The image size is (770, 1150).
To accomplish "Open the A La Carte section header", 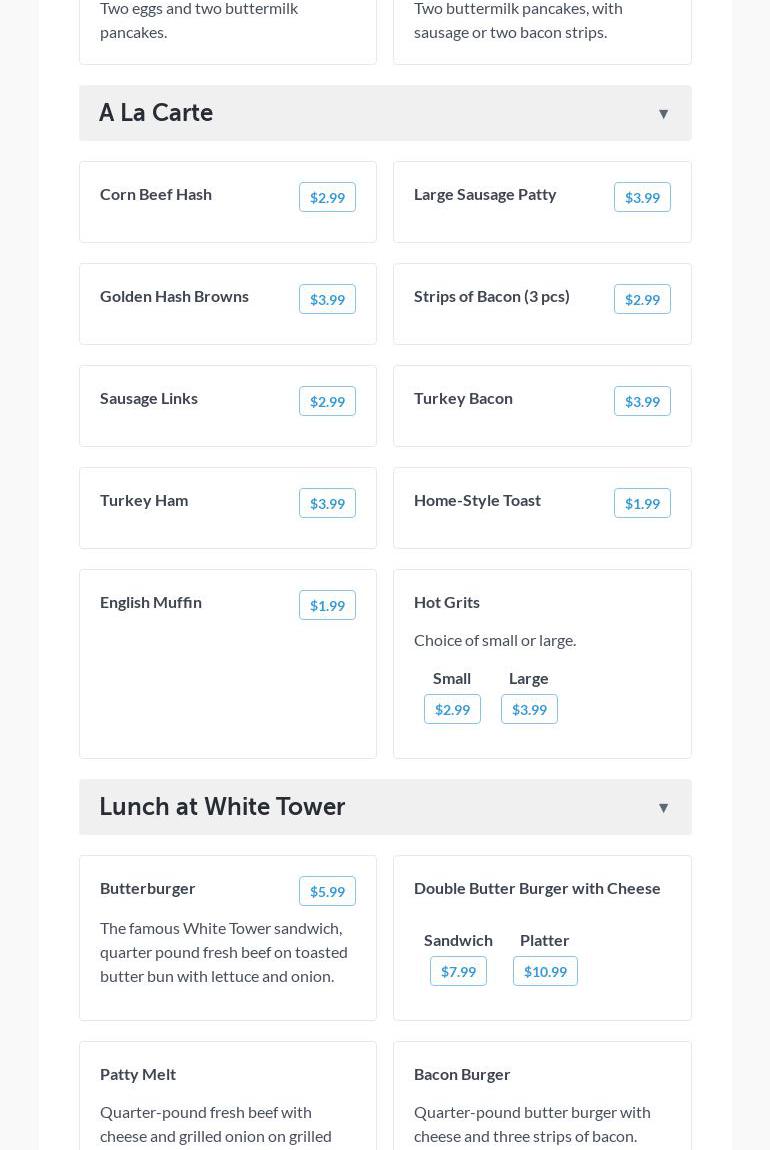I will click(x=156, y=113).
